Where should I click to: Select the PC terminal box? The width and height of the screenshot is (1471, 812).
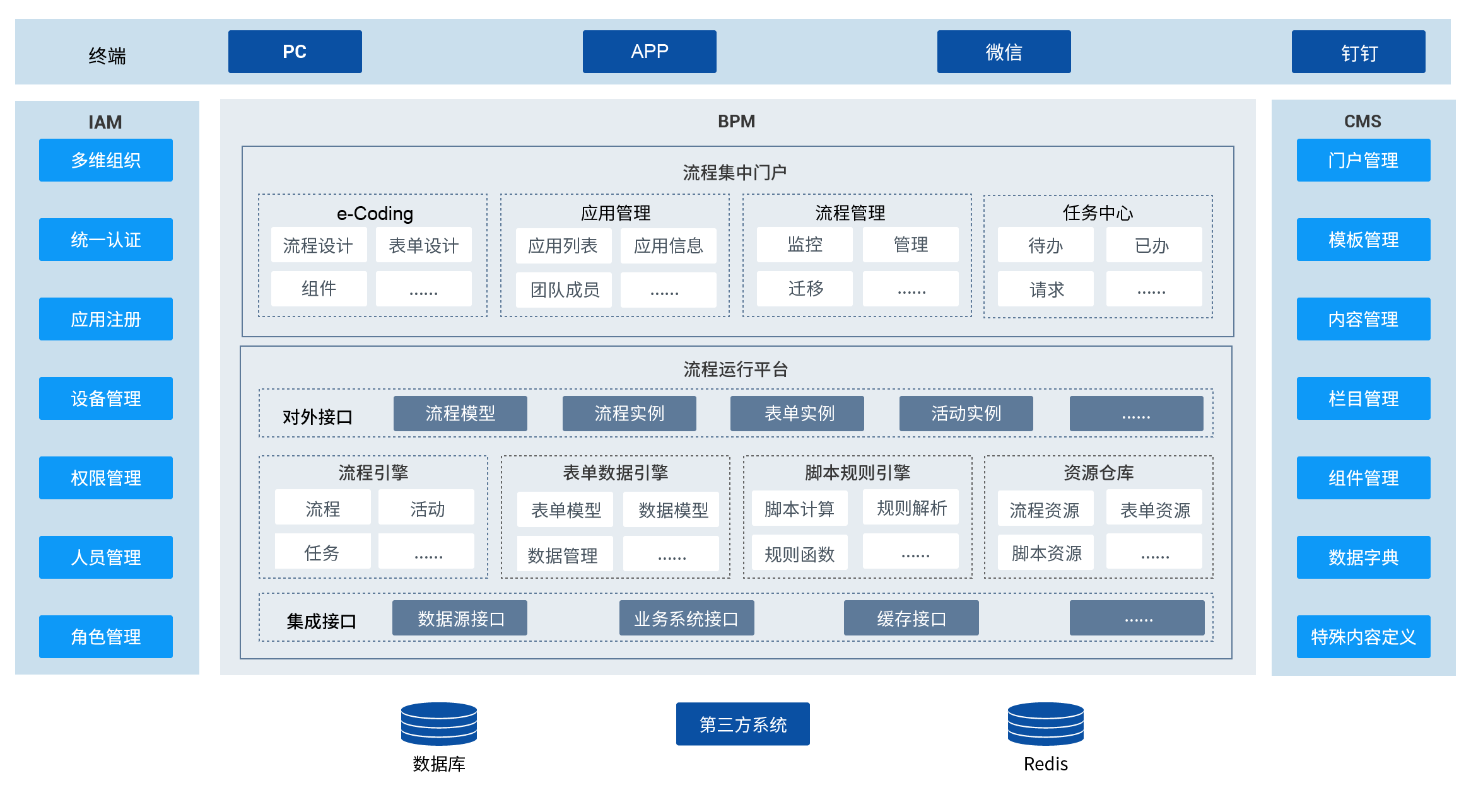pyautogui.click(x=295, y=52)
